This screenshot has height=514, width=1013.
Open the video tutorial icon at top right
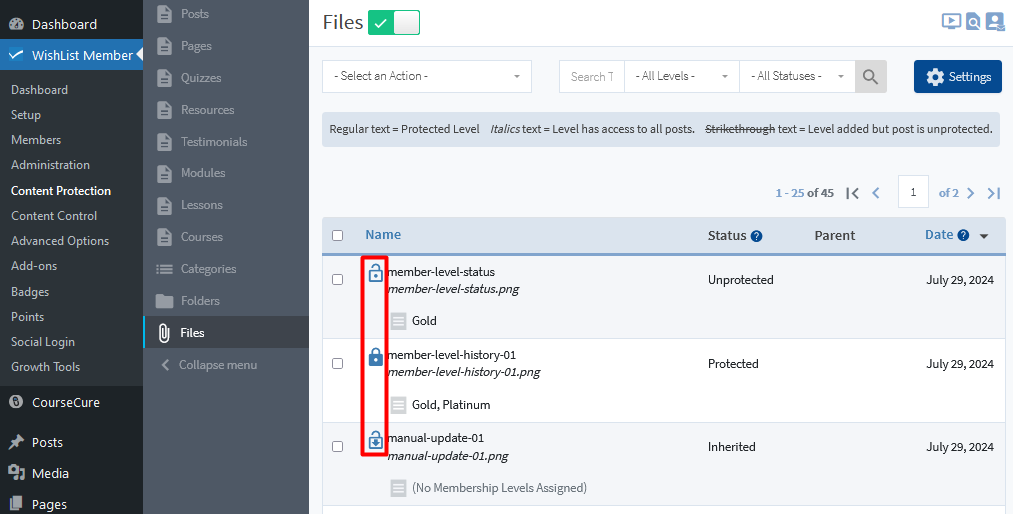coord(951,22)
